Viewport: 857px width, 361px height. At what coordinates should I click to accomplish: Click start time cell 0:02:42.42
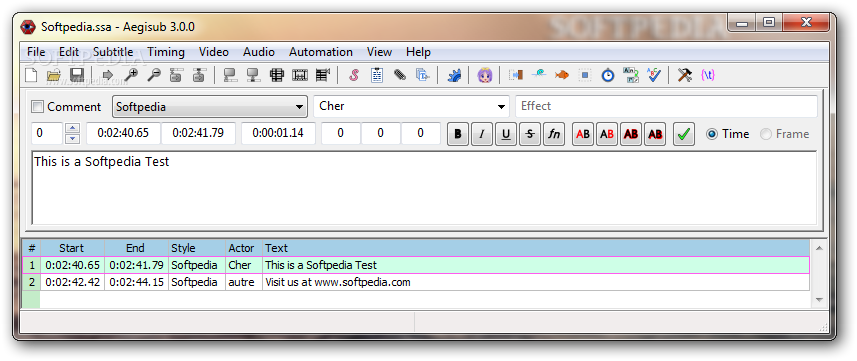(x=72, y=282)
